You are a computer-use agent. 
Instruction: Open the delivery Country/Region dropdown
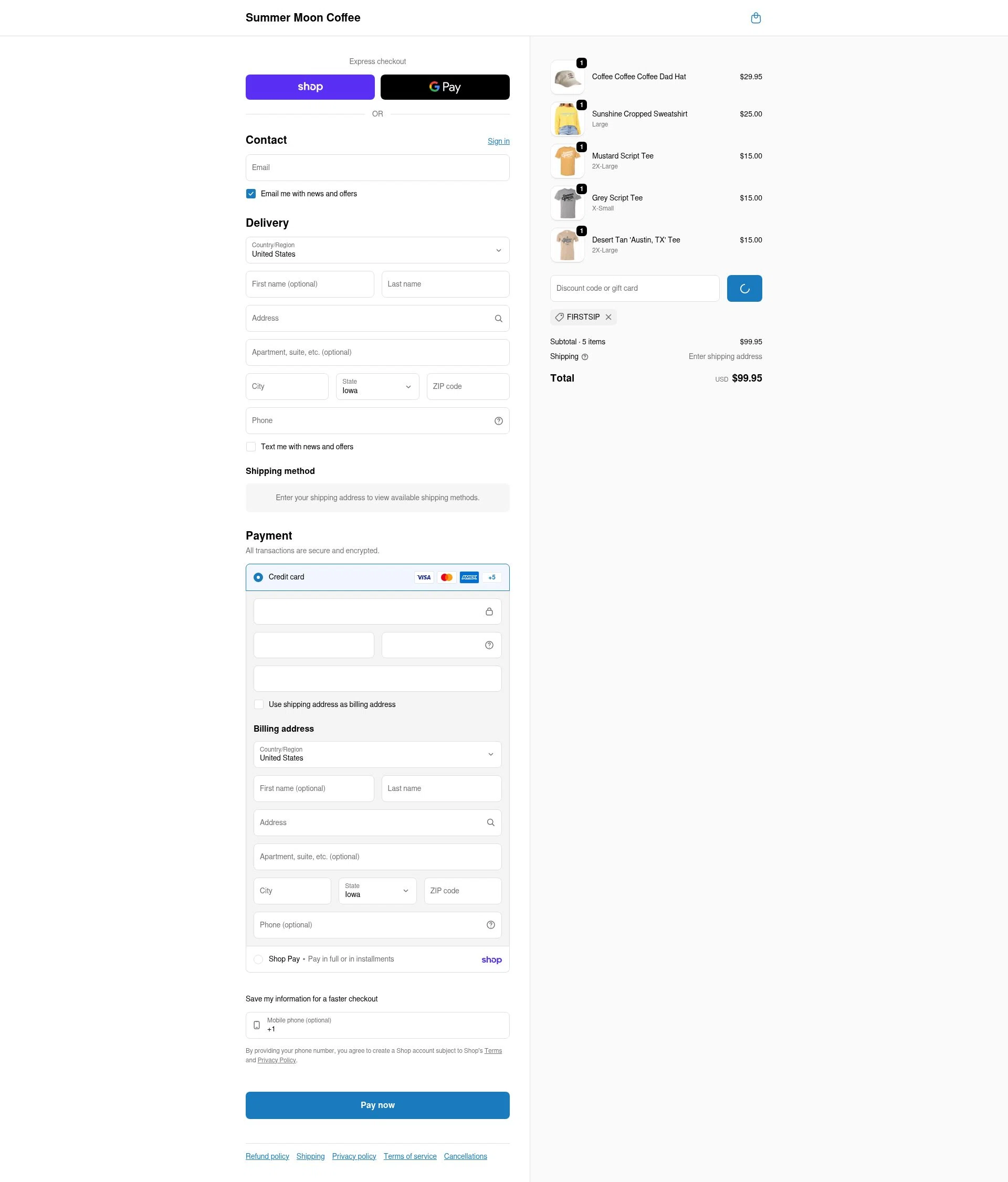(377, 250)
